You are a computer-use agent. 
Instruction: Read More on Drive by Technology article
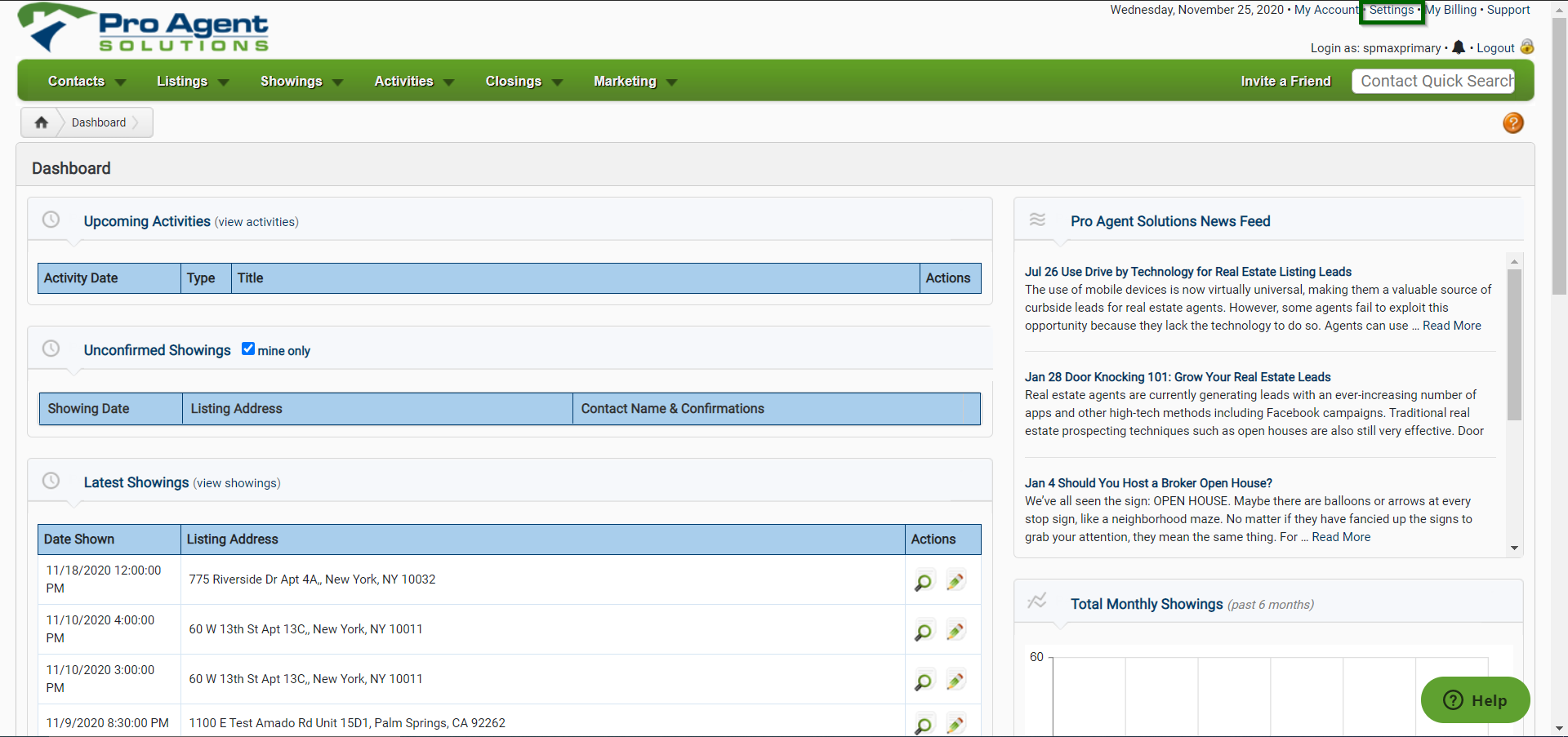tap(1452, 326)
